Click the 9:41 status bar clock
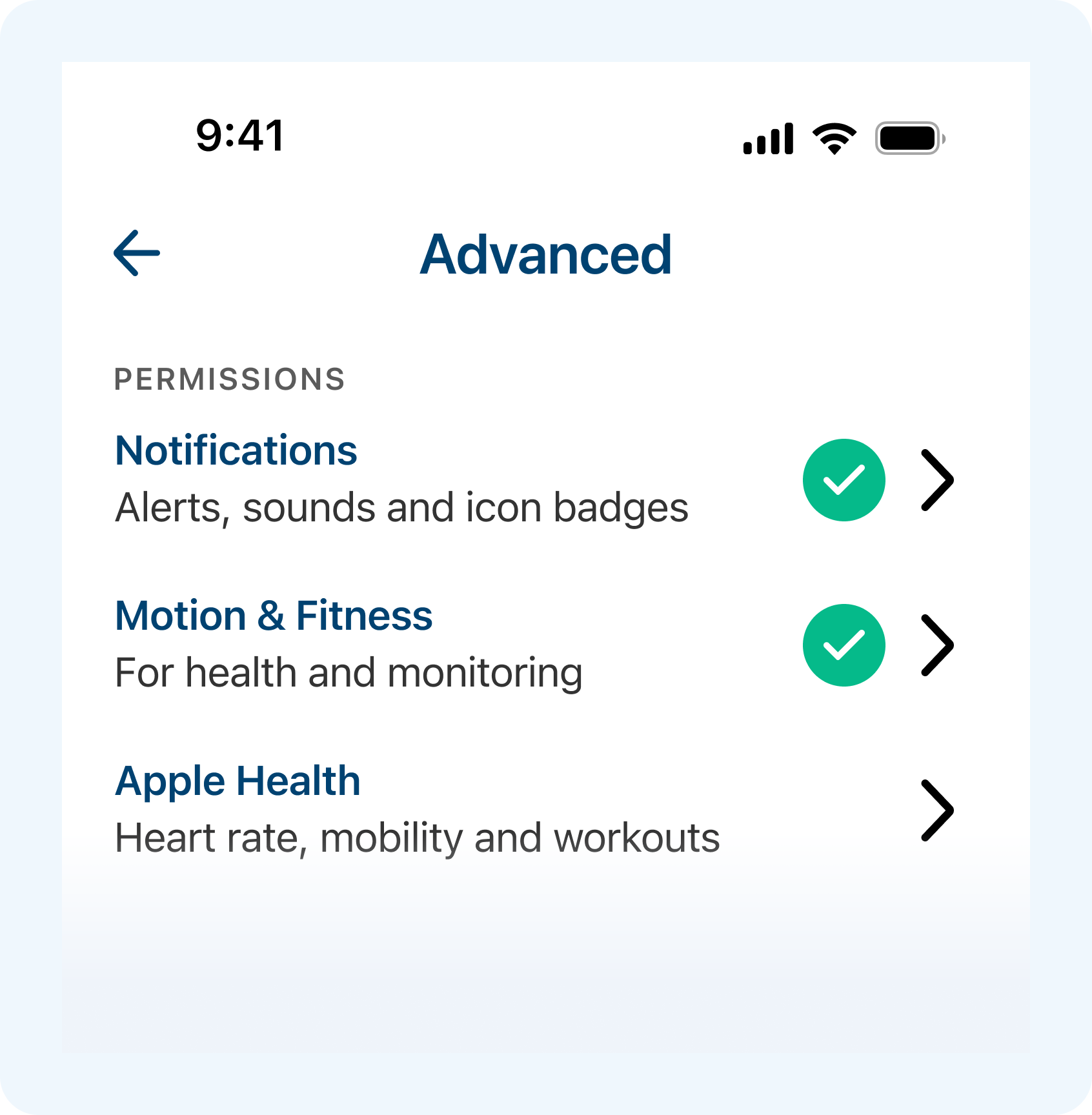Viewport: 1092px width, 1115px height. click(x=240, y=136)
